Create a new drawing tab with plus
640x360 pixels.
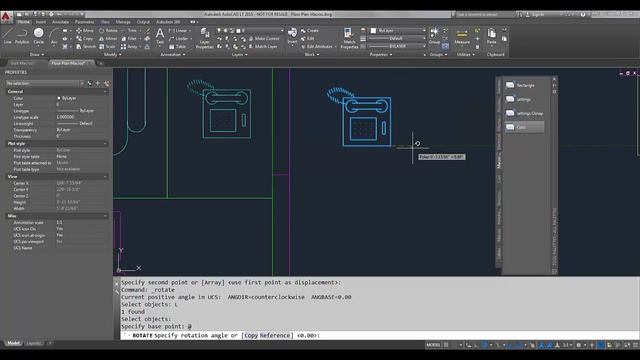tap(101, 63)
